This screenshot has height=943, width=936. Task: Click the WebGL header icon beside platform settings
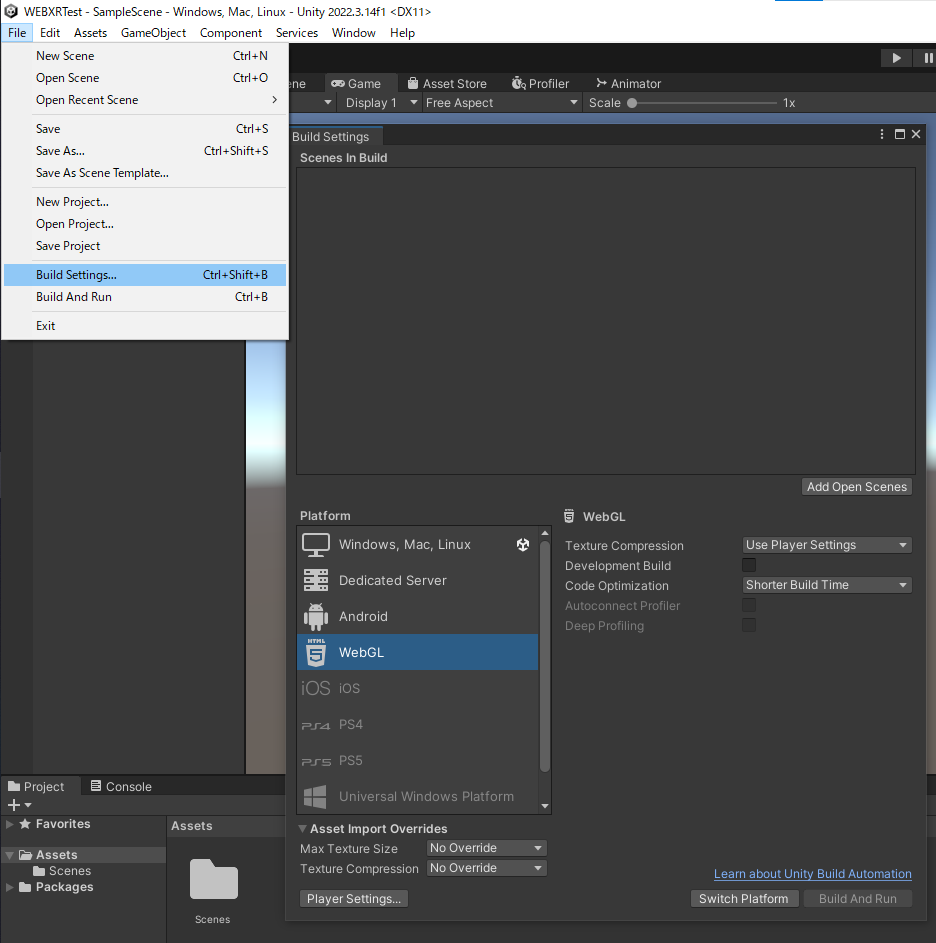(569, 516)
